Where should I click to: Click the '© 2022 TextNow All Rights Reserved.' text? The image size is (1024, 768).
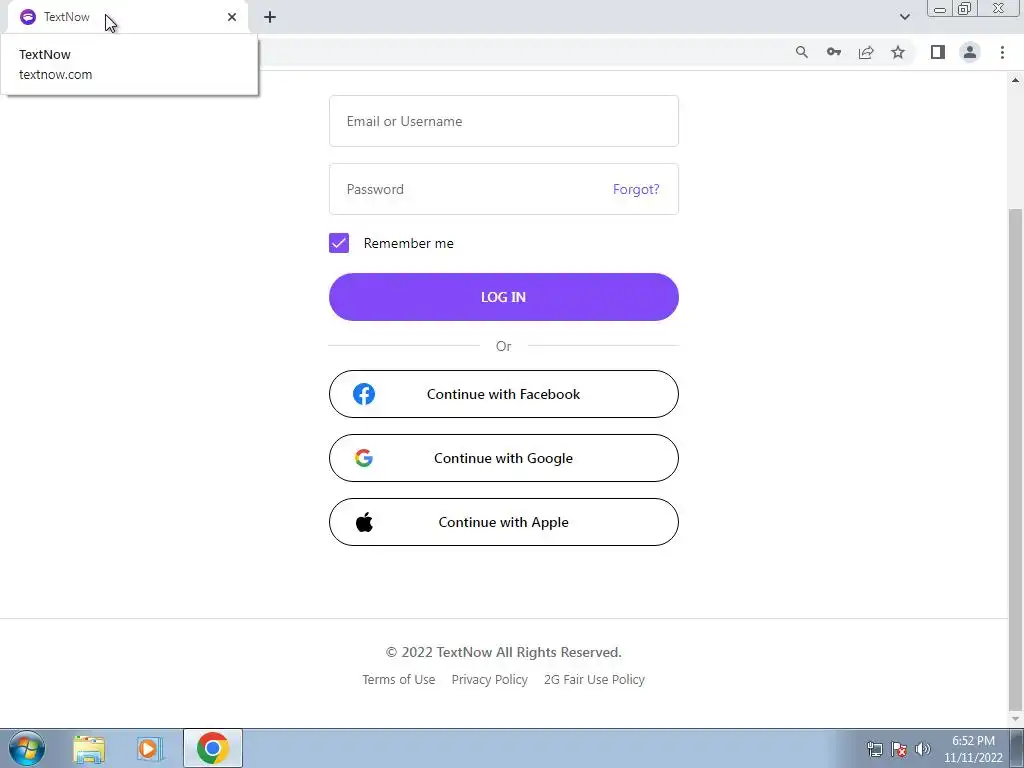pos(504,652)
